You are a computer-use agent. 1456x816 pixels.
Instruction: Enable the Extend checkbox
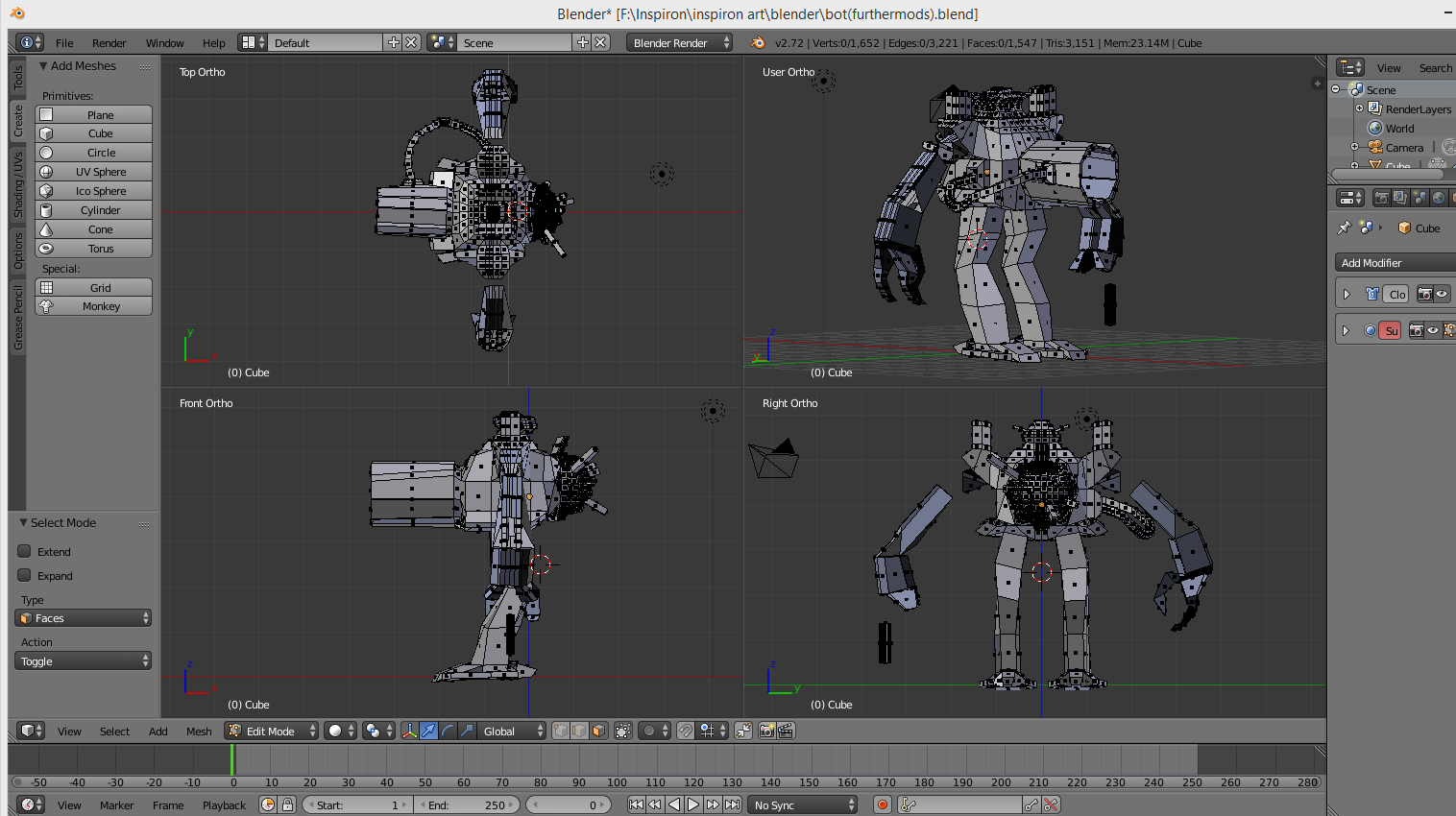click(x=25, y=552)
